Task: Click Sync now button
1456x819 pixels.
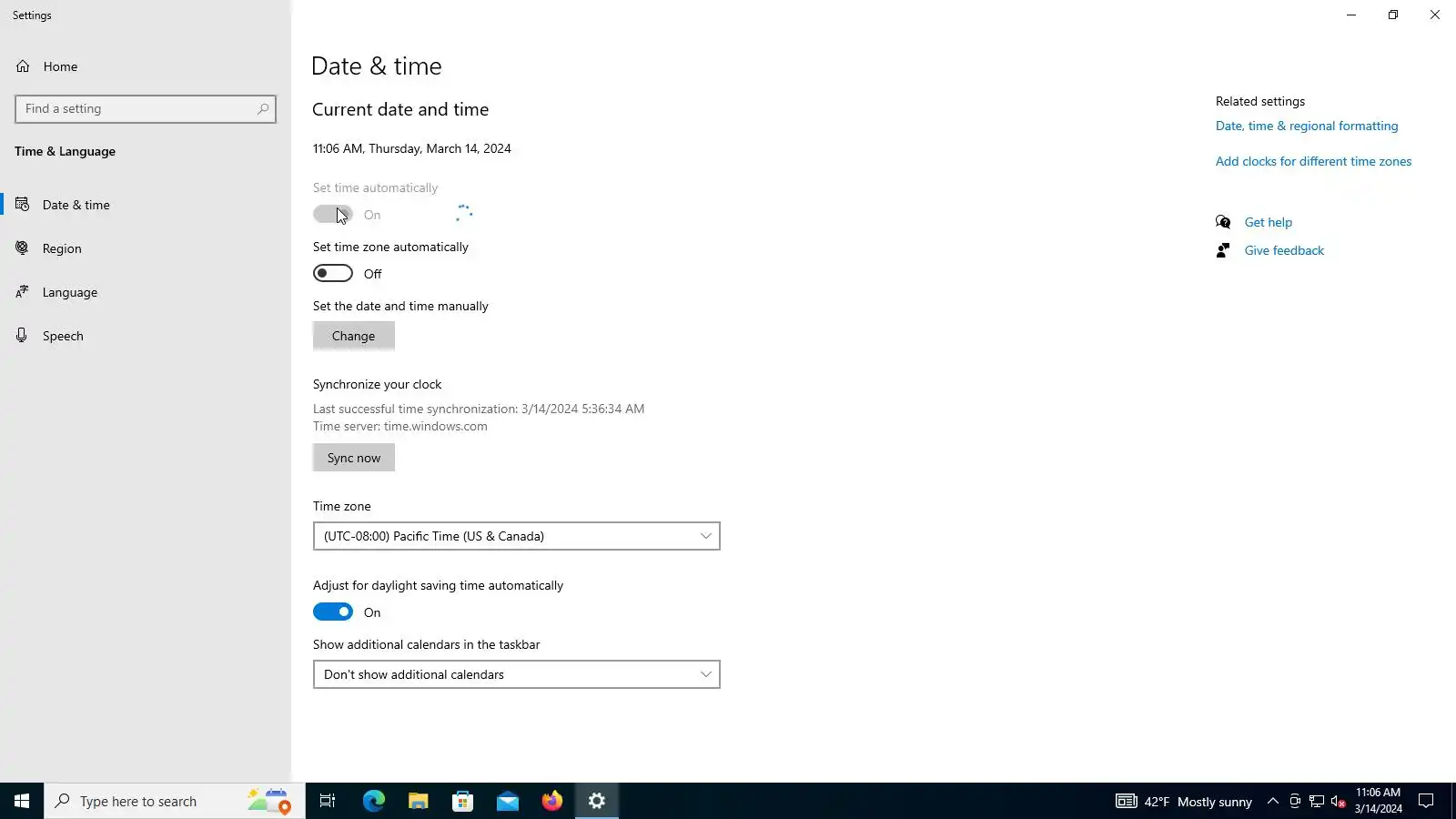Action: 354,458
